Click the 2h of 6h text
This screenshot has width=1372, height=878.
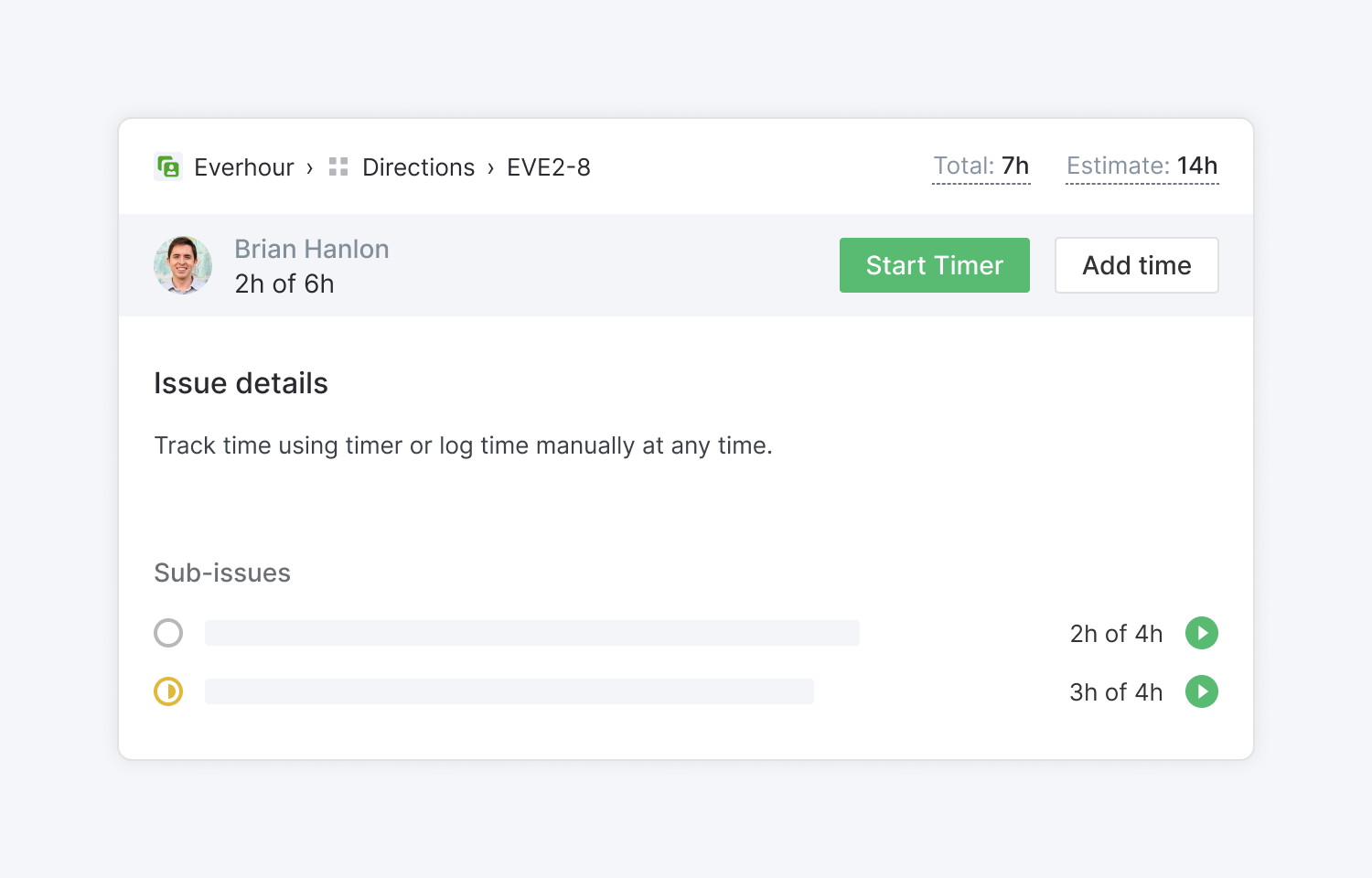coord(284,284)
